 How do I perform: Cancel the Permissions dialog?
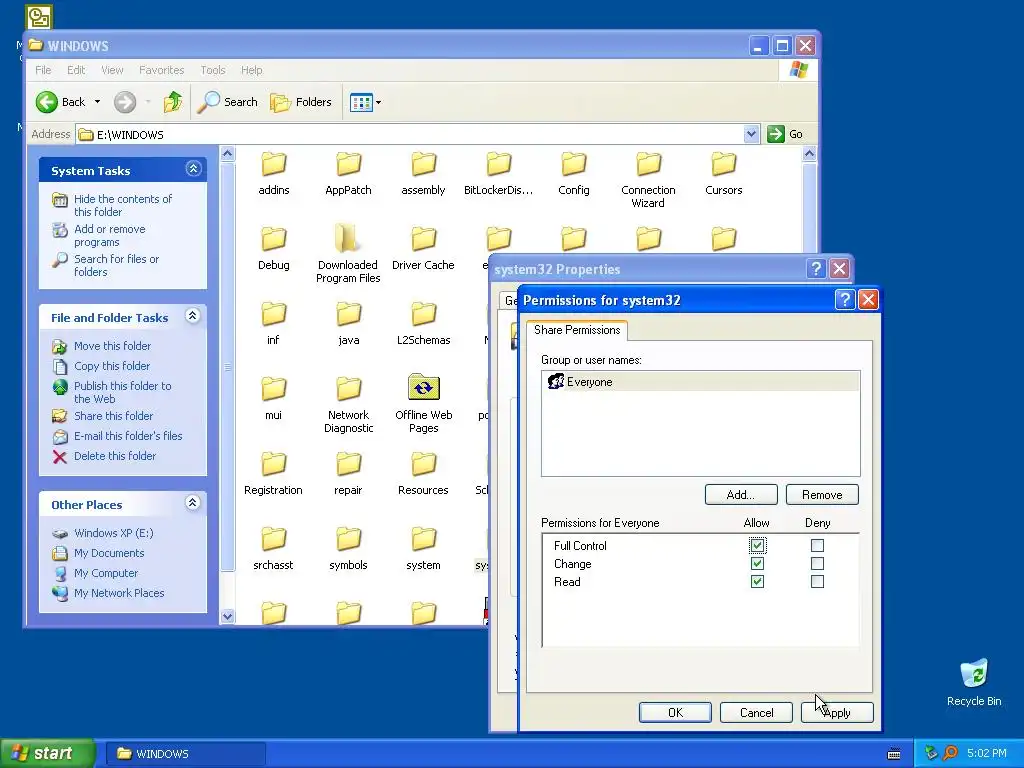pyautogui.click(x=756, y=712)
